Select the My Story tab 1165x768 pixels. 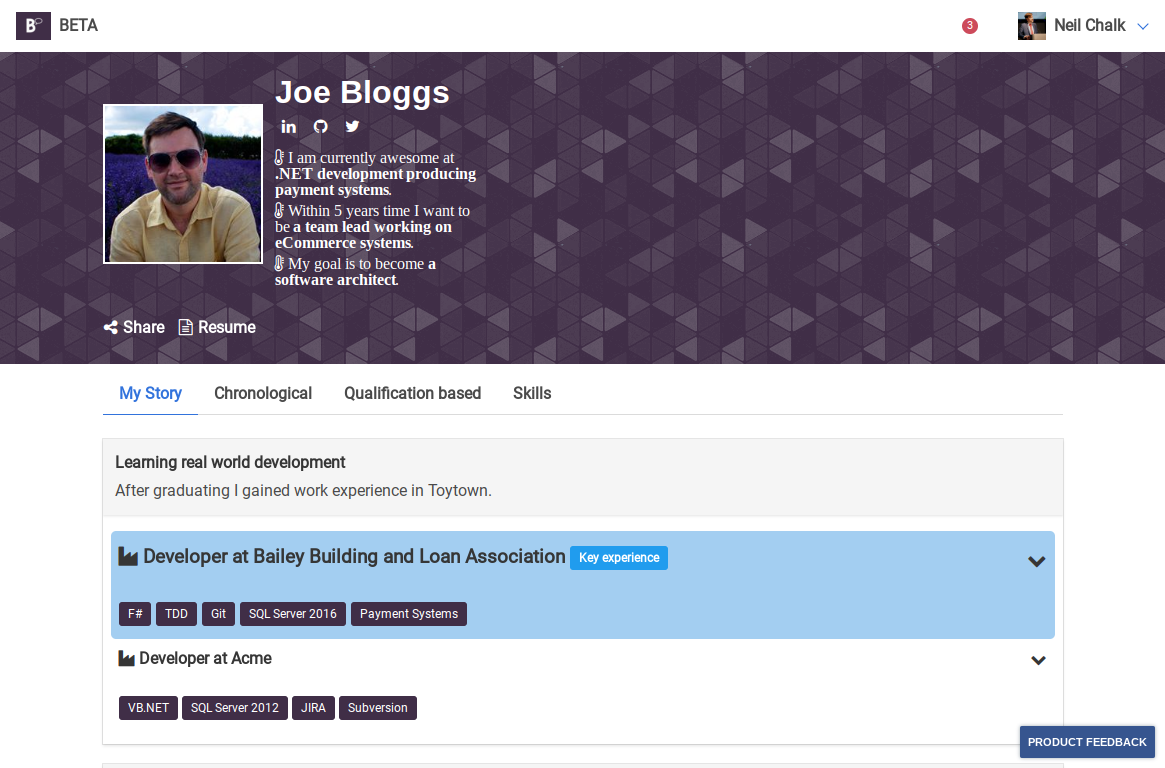[150, 394]
